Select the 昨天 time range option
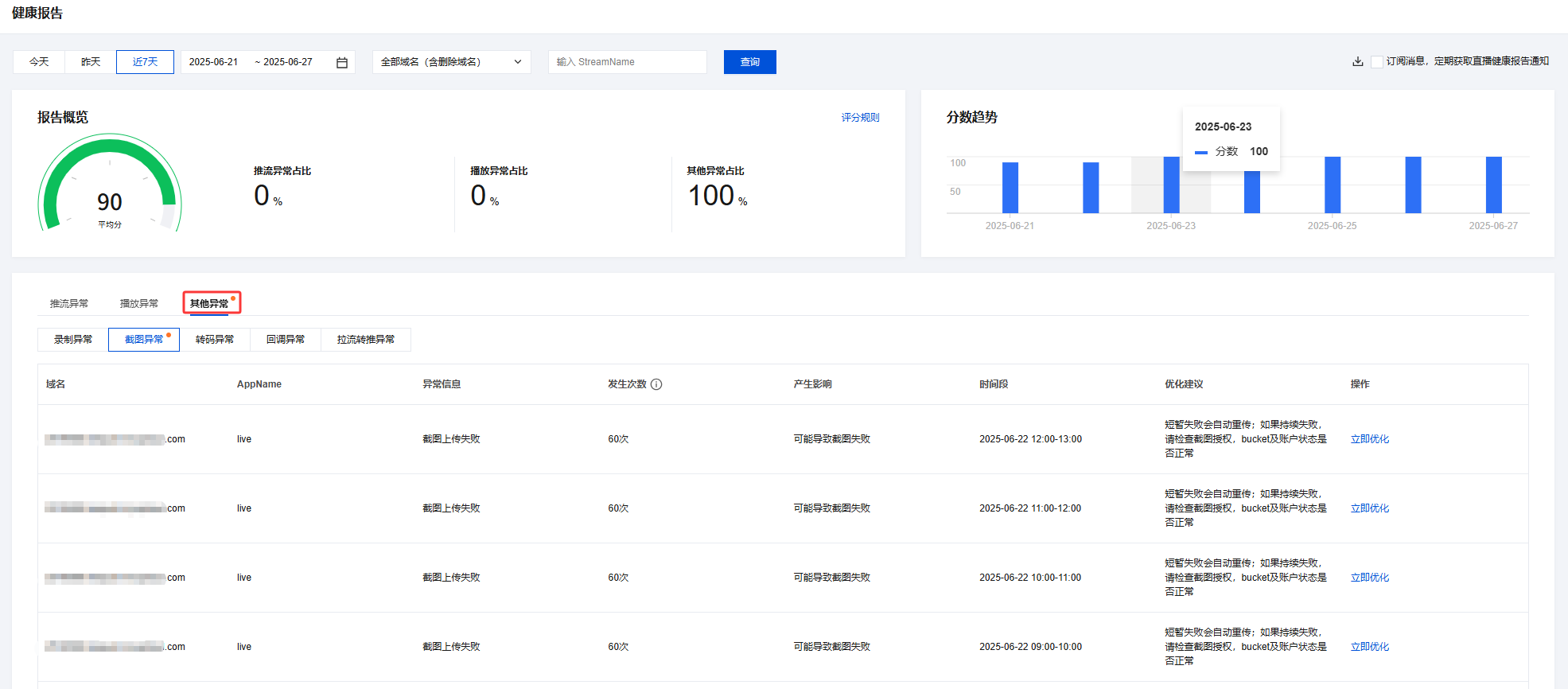The image size is (1568, 689). 91,62
